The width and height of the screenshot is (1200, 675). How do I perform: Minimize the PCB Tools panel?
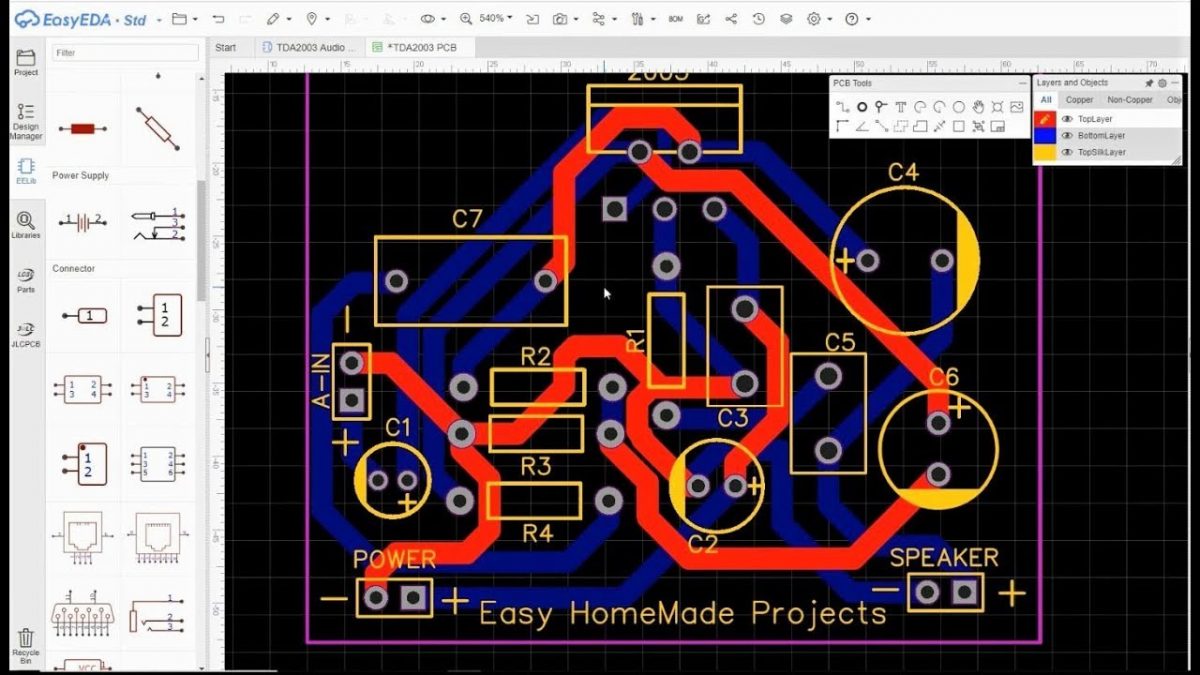pos(1023,83)
